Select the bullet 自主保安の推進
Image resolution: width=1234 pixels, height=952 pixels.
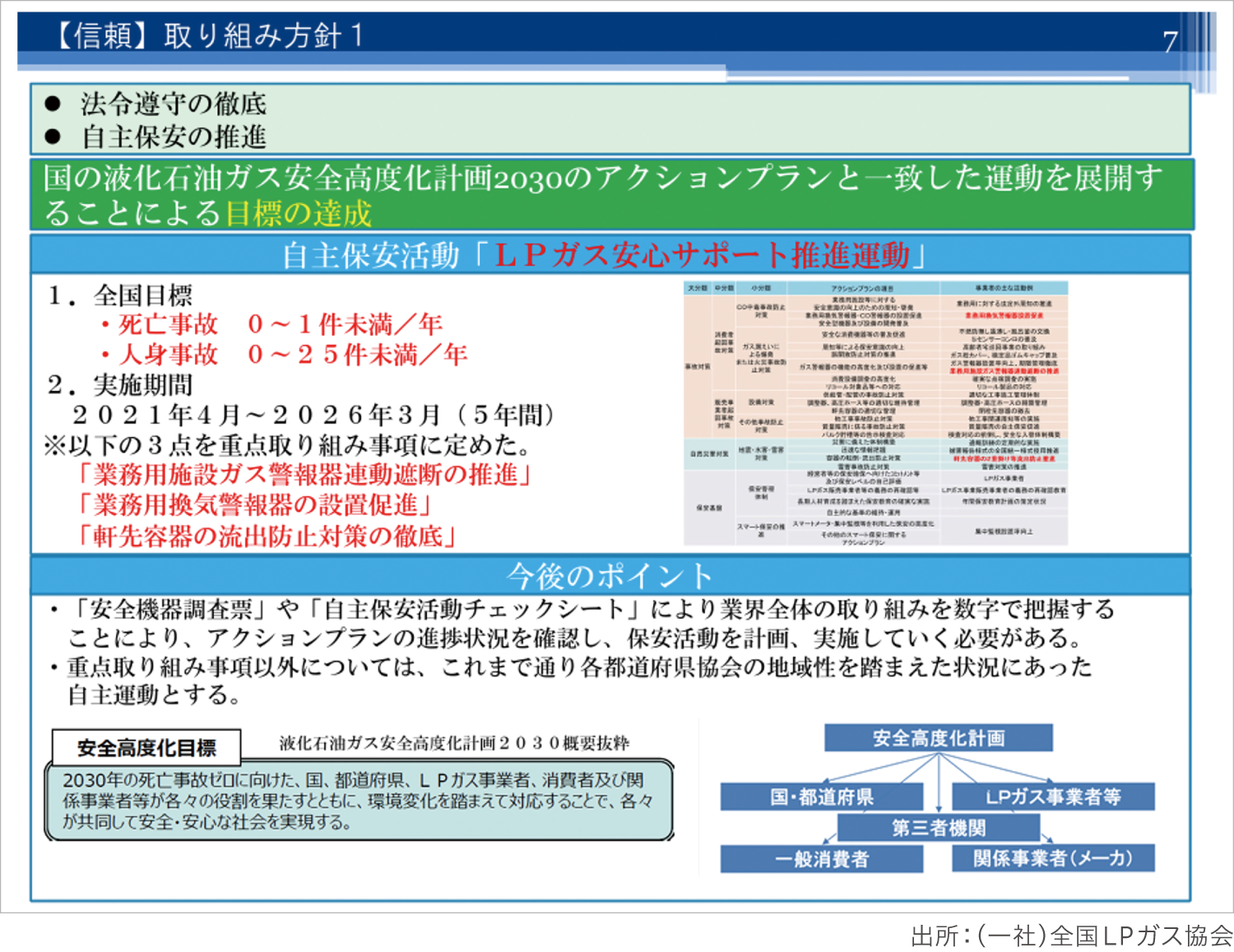pyautogui.click(x=173, y=137)
